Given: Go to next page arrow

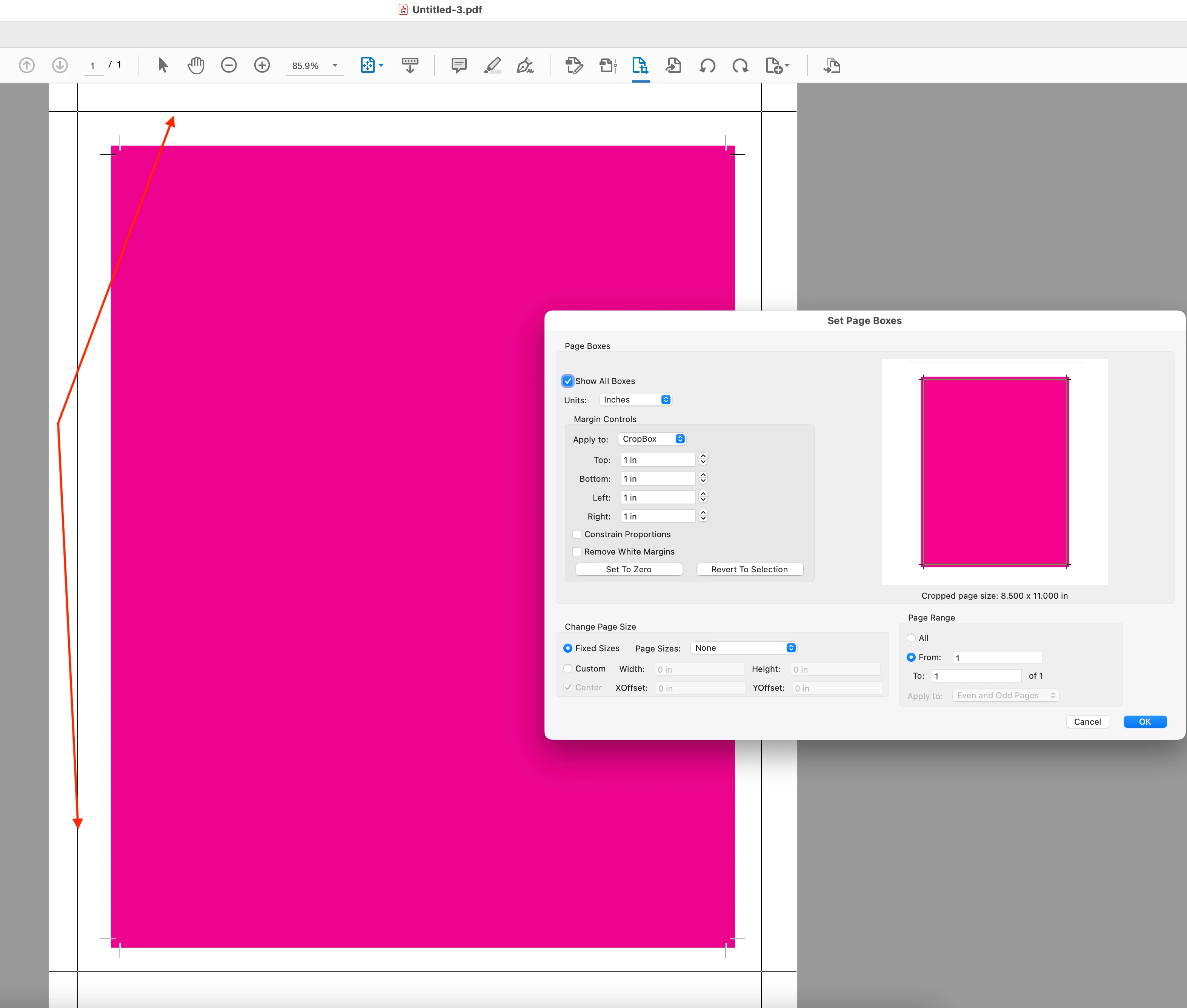Looking at the screenshot, I should 60,65.
